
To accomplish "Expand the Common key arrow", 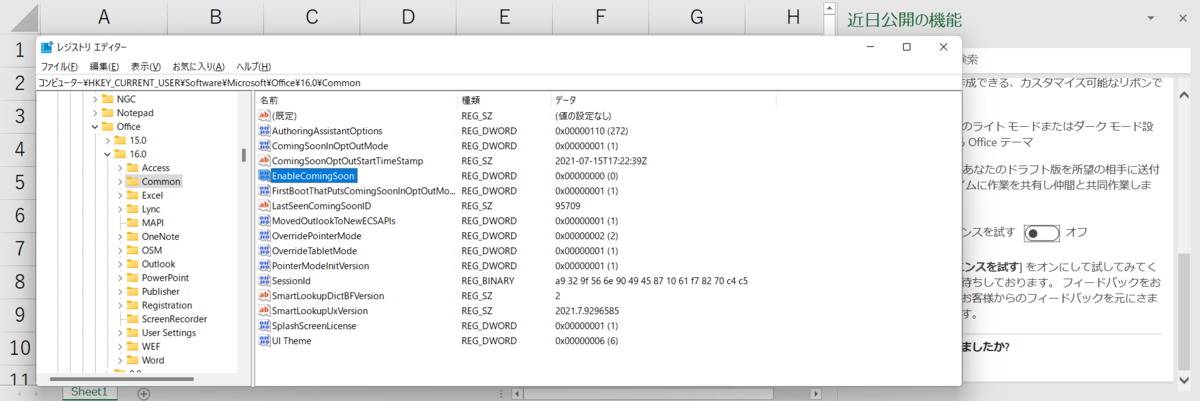I will (x=120, y=182).
